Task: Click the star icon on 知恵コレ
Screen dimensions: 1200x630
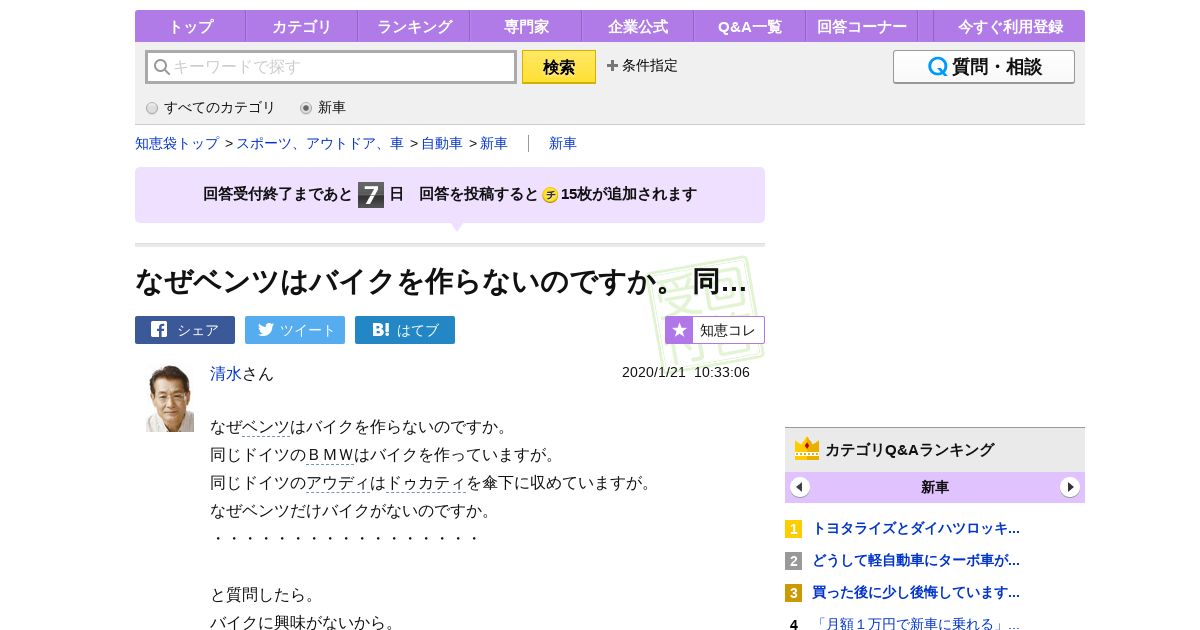Action: (x=679, y=330)
